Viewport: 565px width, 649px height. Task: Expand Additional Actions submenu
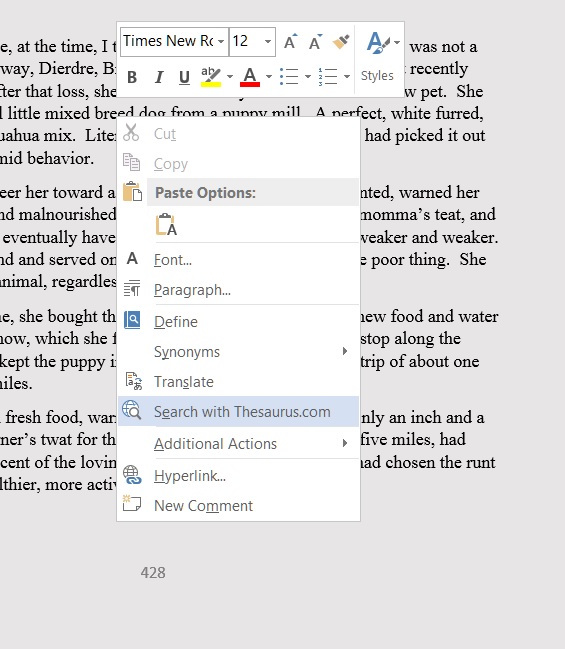point(238,443)
